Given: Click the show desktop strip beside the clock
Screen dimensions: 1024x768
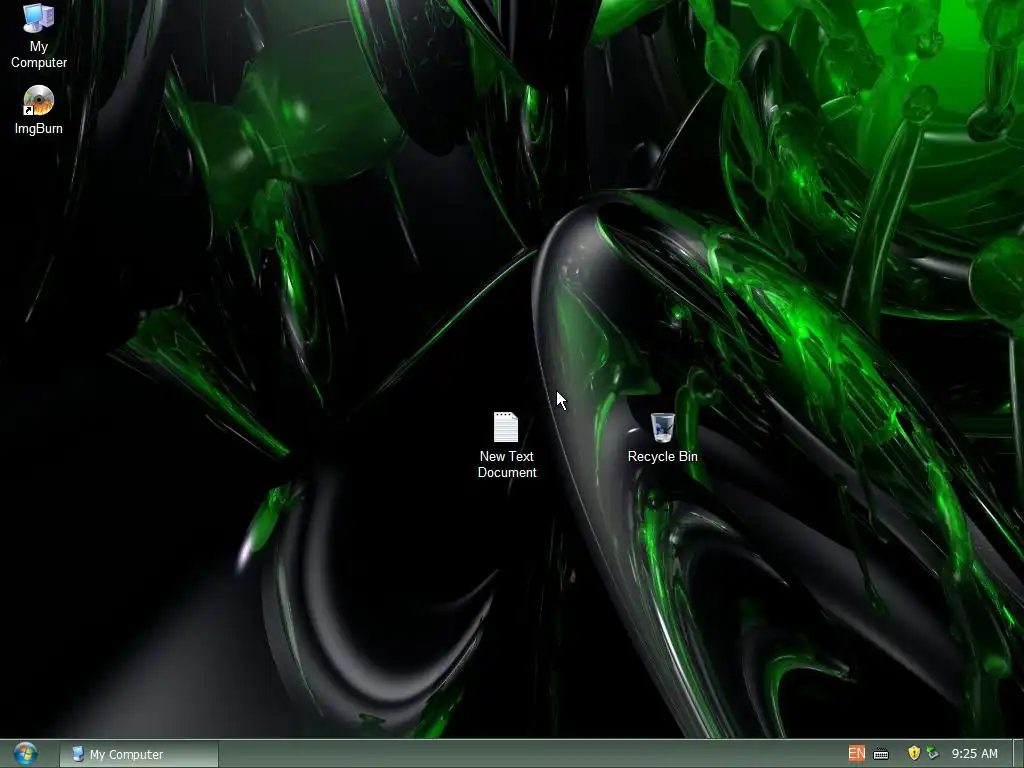Looking at the screenshot, I should pos(1017,754).
